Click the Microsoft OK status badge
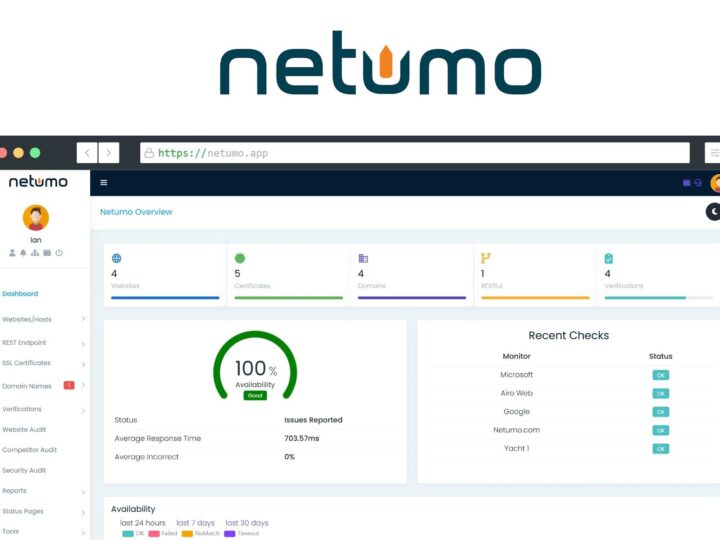Image resolution: width=720 pixels, height=540 pixels. click(x=661, y=375)
